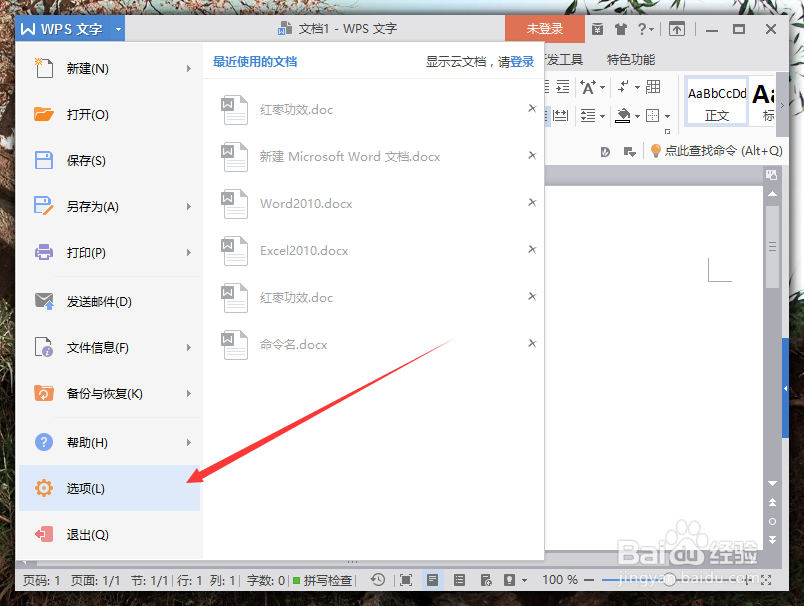Click the 页码: 1 status bar entry
The height and width of the screenshot is (606, 804).
click(x=42, y=580)
